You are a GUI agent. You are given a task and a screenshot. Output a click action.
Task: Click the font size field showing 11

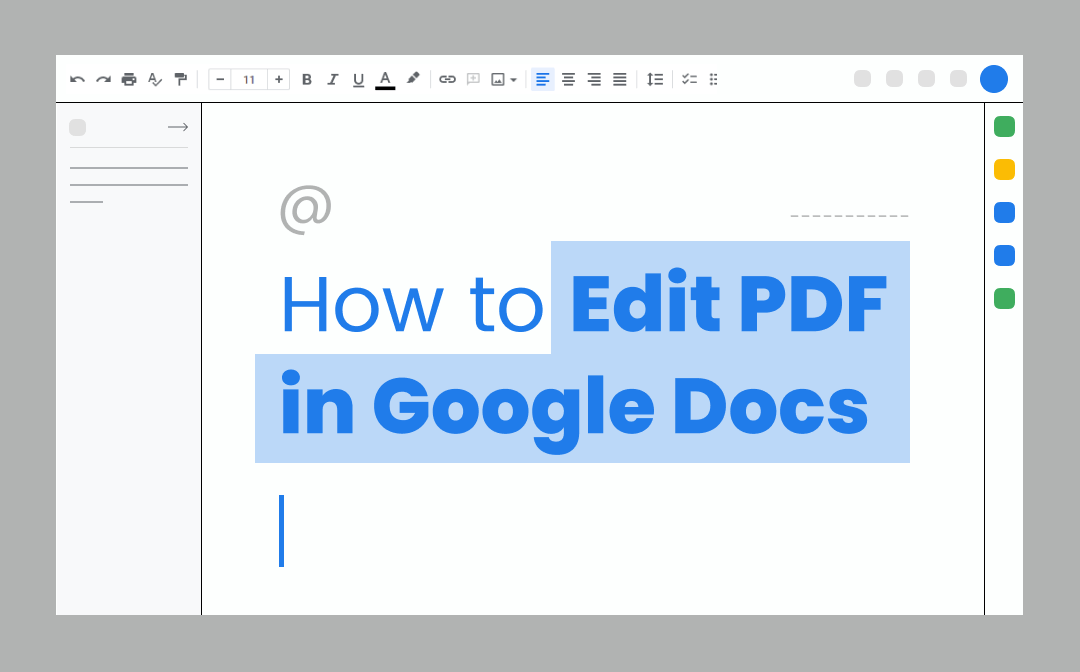[249, 80]
